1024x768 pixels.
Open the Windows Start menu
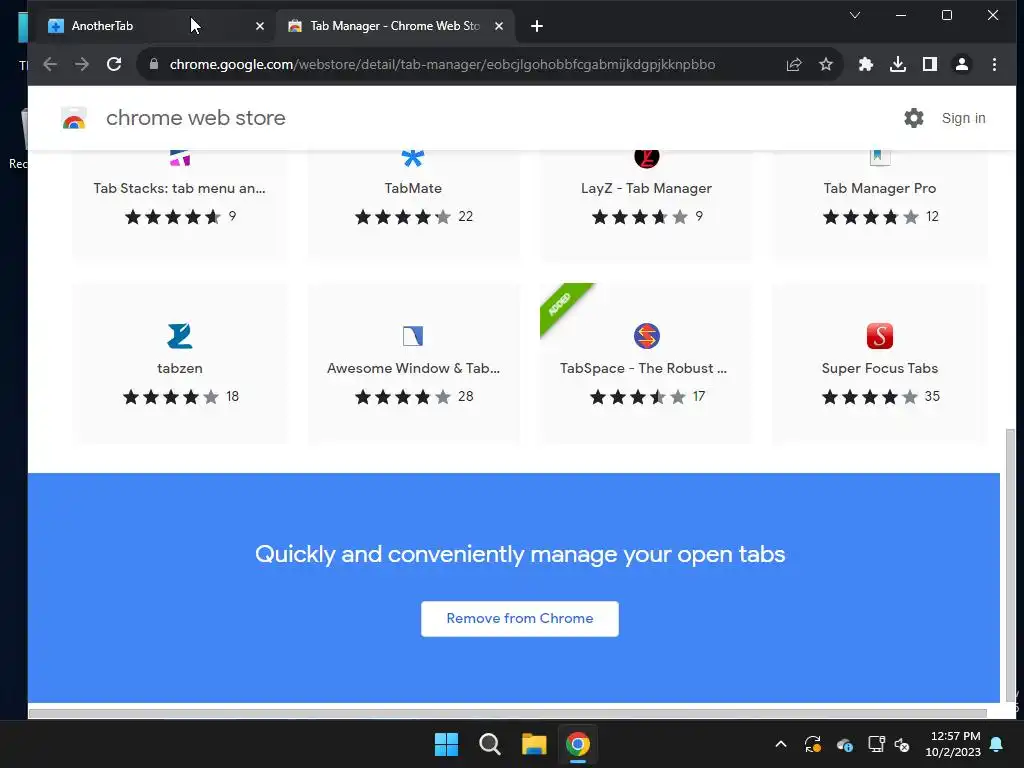pyautogui.click(x=447, y=744)
